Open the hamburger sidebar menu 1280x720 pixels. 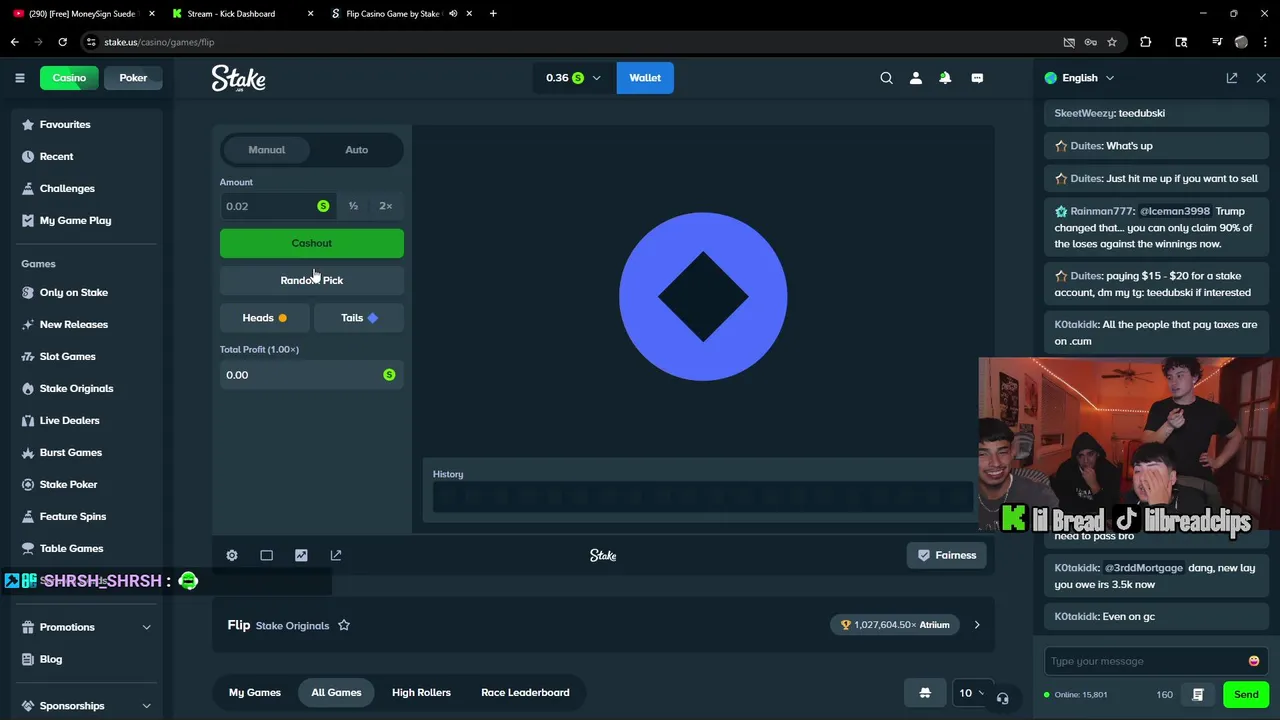click(x=19, y=78)
